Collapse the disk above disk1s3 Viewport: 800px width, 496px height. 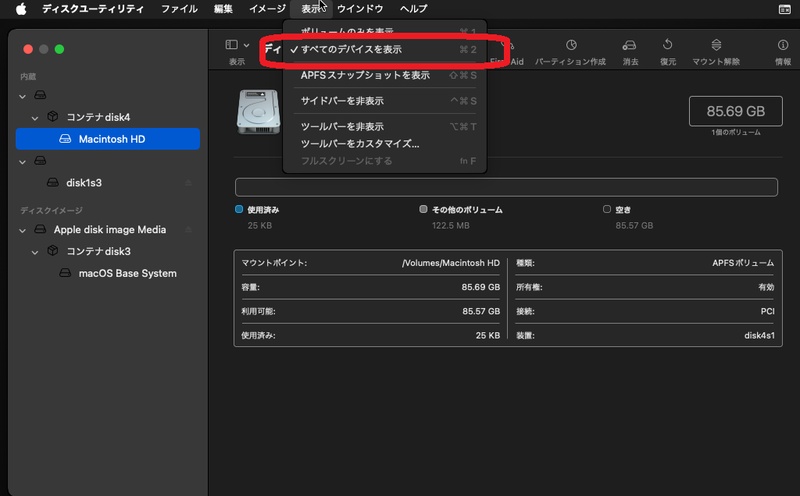click(22, 162)
